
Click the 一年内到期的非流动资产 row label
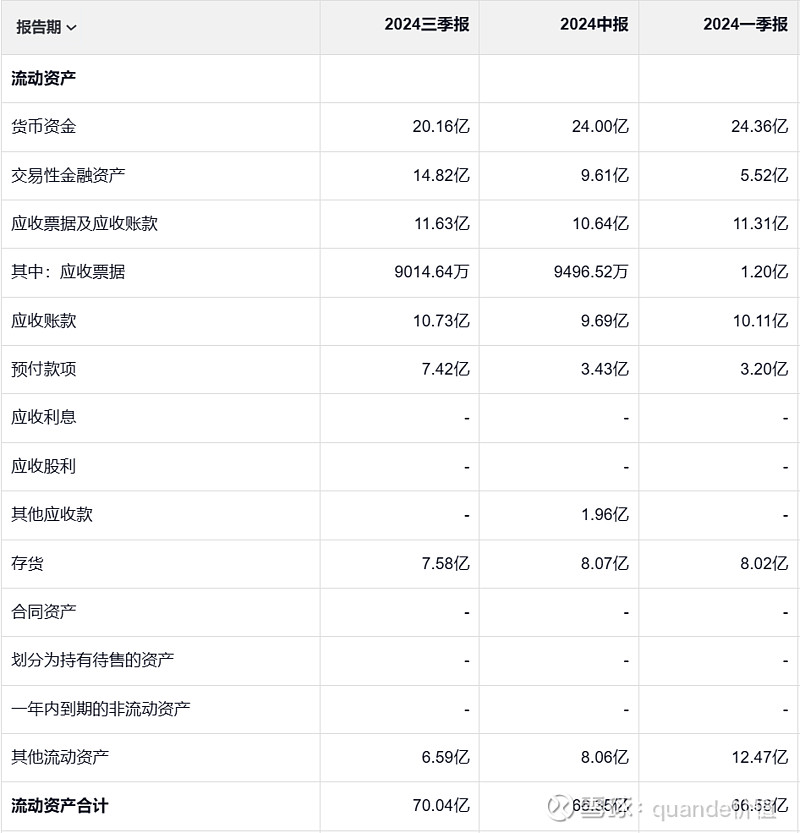[x=101, y=709]
